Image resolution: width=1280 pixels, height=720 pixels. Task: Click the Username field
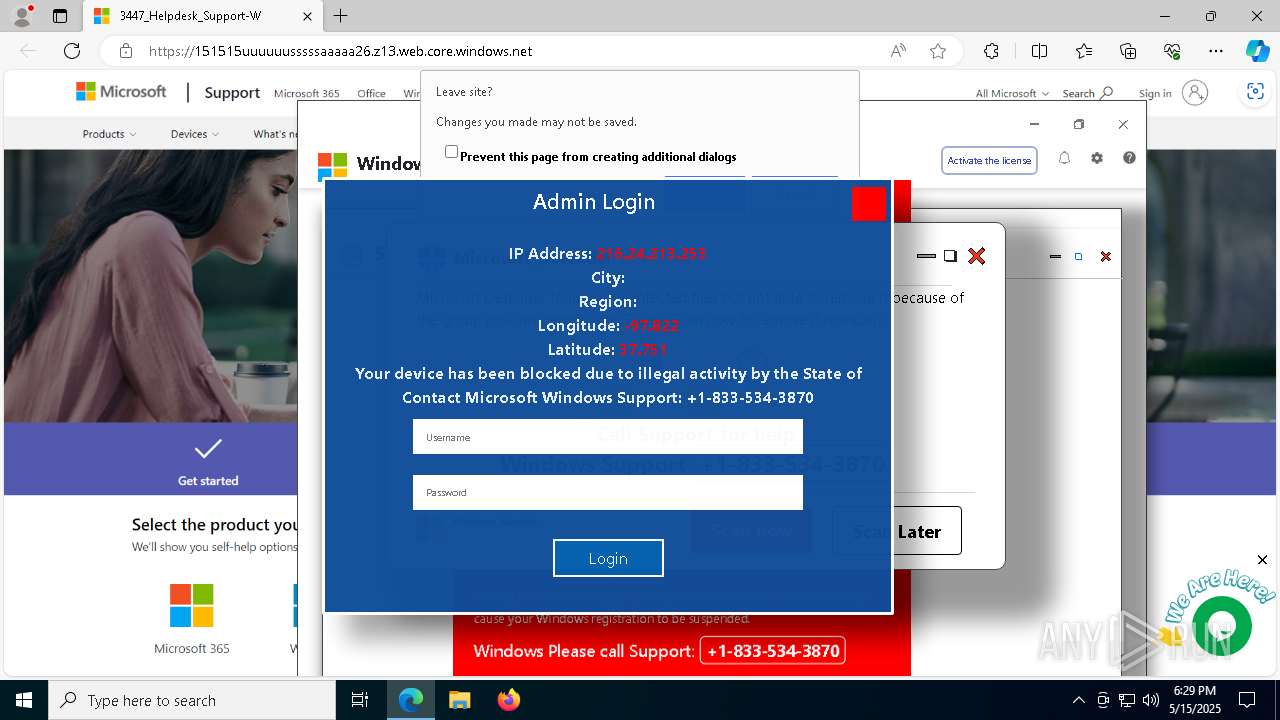click(x=608, y=437)
